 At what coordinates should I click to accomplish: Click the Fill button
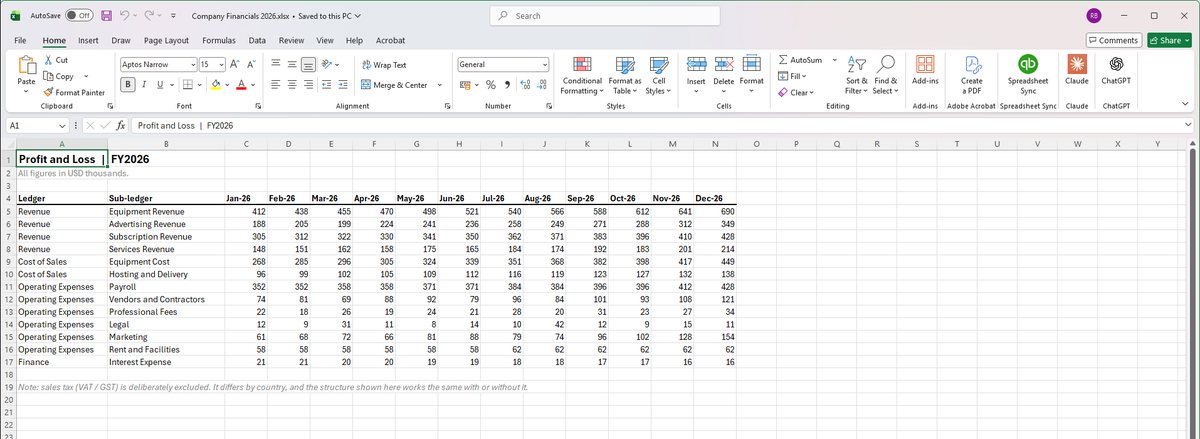point(792,76)
